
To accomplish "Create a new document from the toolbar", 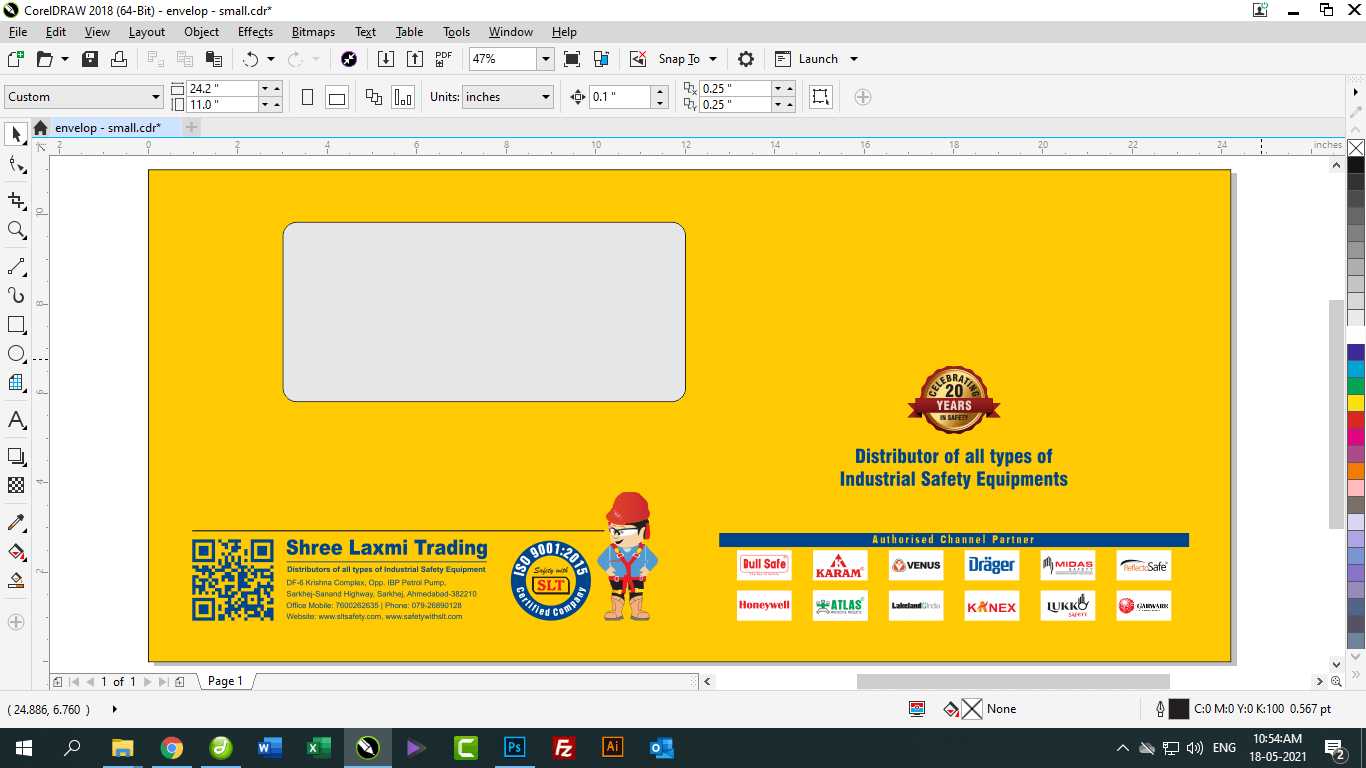I will point(15,59).
